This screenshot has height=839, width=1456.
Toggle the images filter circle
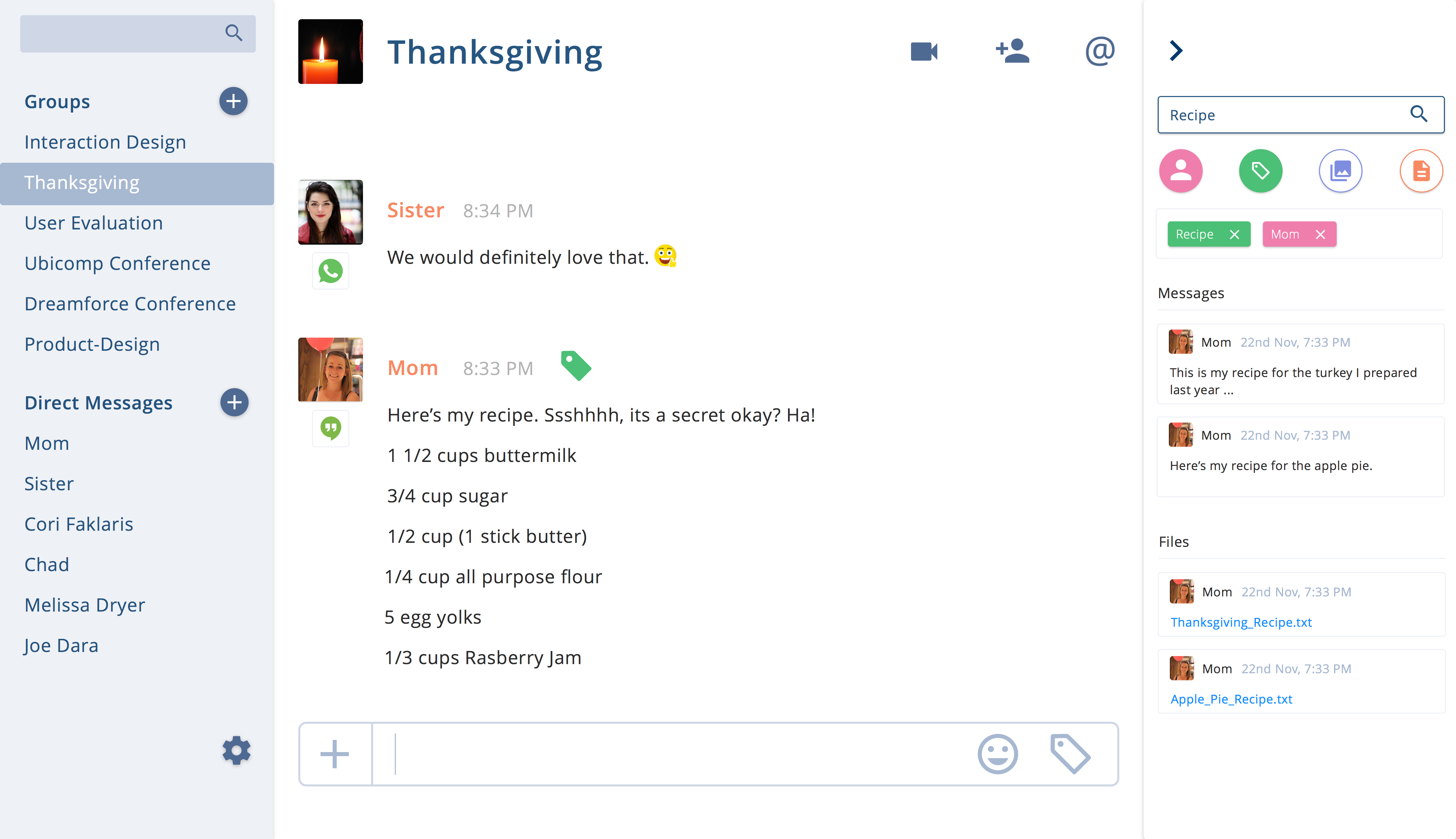[x=1341, y=171]
